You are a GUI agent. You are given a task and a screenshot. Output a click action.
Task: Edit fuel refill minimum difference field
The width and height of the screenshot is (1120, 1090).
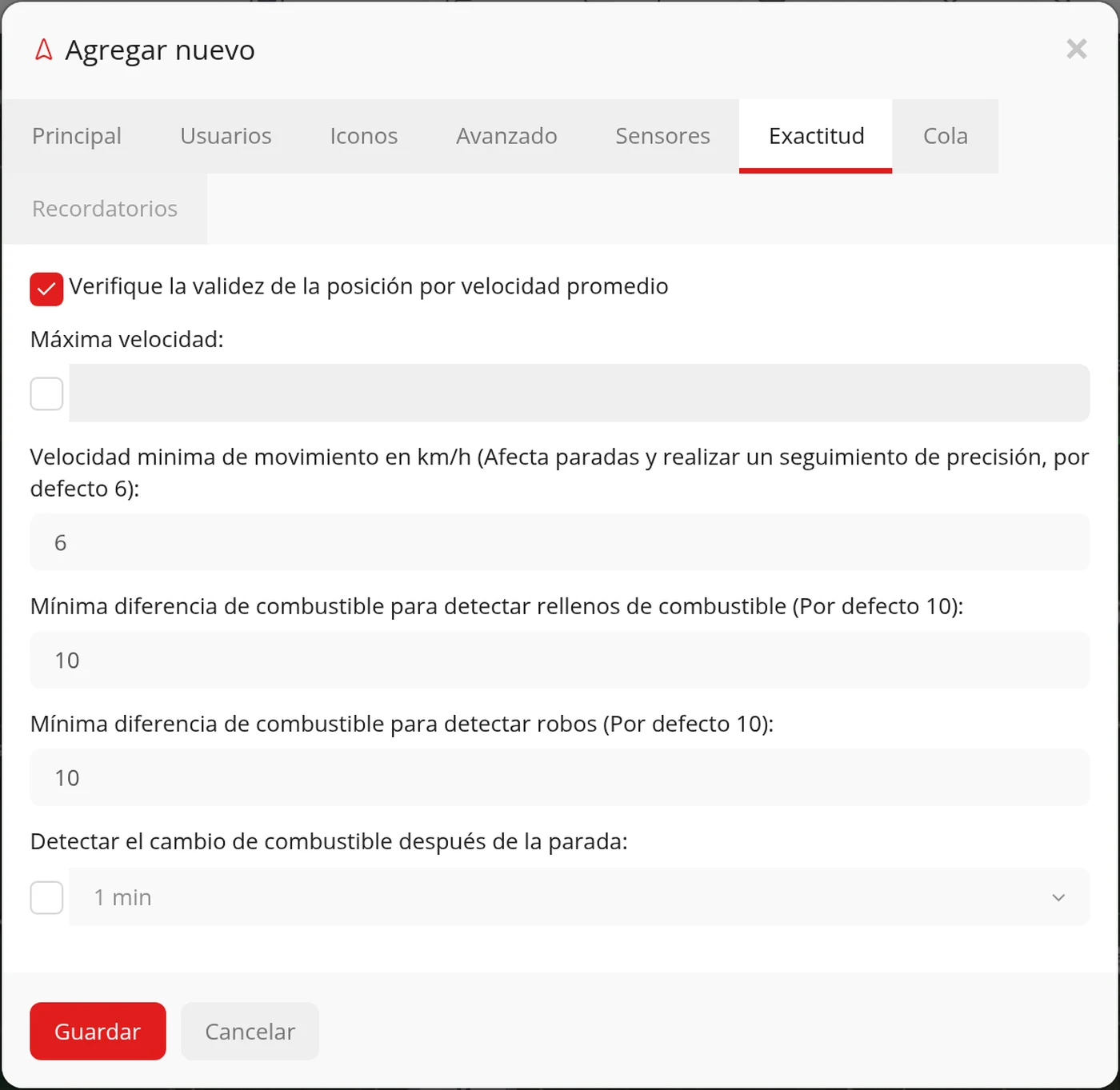click(560, 660)
